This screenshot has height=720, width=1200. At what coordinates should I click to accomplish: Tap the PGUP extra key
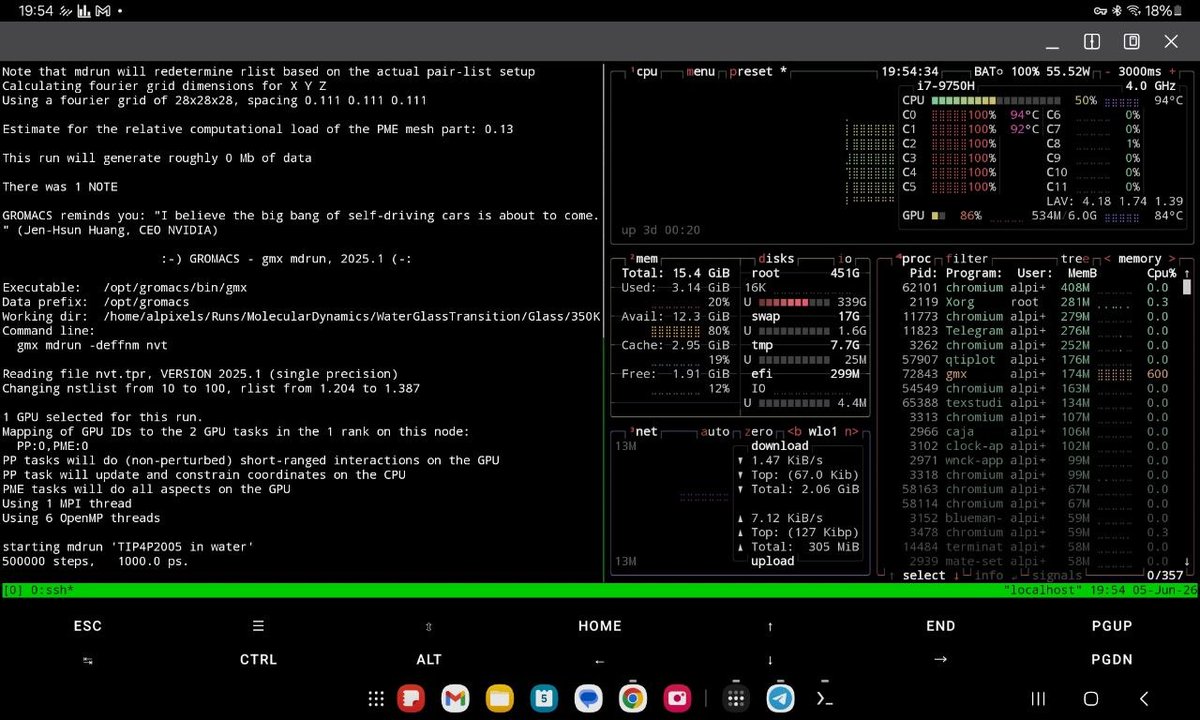click(1112, 626)
